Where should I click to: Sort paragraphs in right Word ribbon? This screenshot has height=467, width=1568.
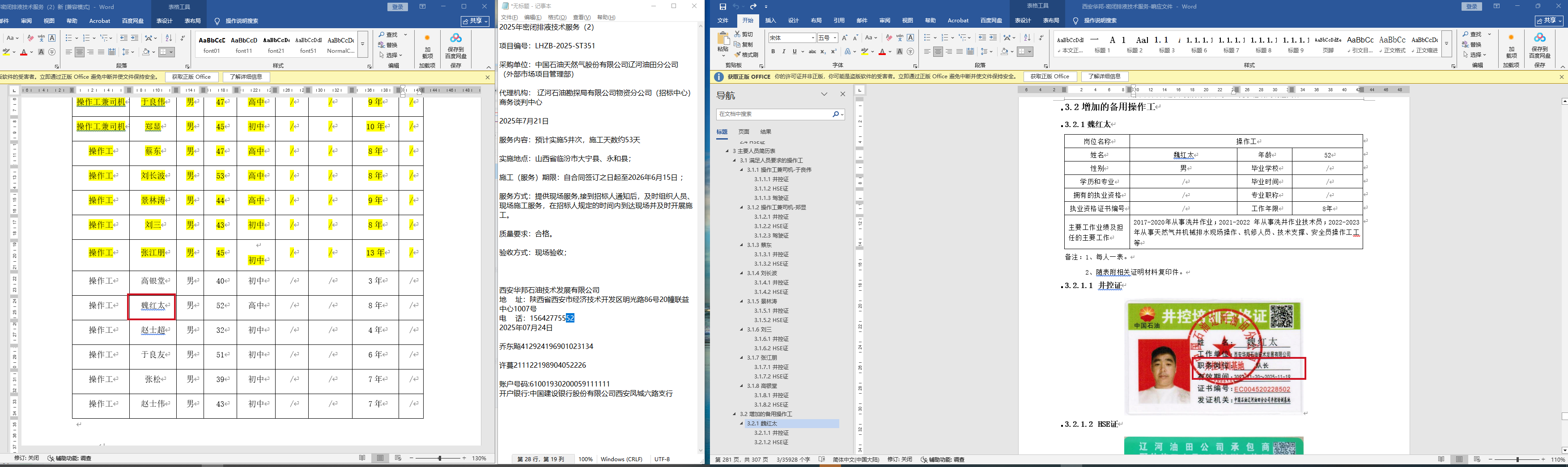(x=1028, y=38)
